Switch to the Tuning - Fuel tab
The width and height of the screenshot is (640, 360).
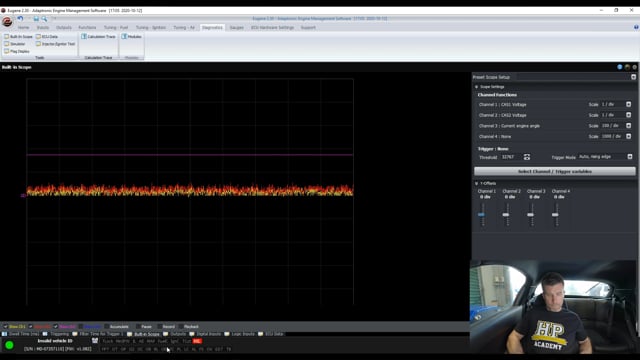[116, 27]
